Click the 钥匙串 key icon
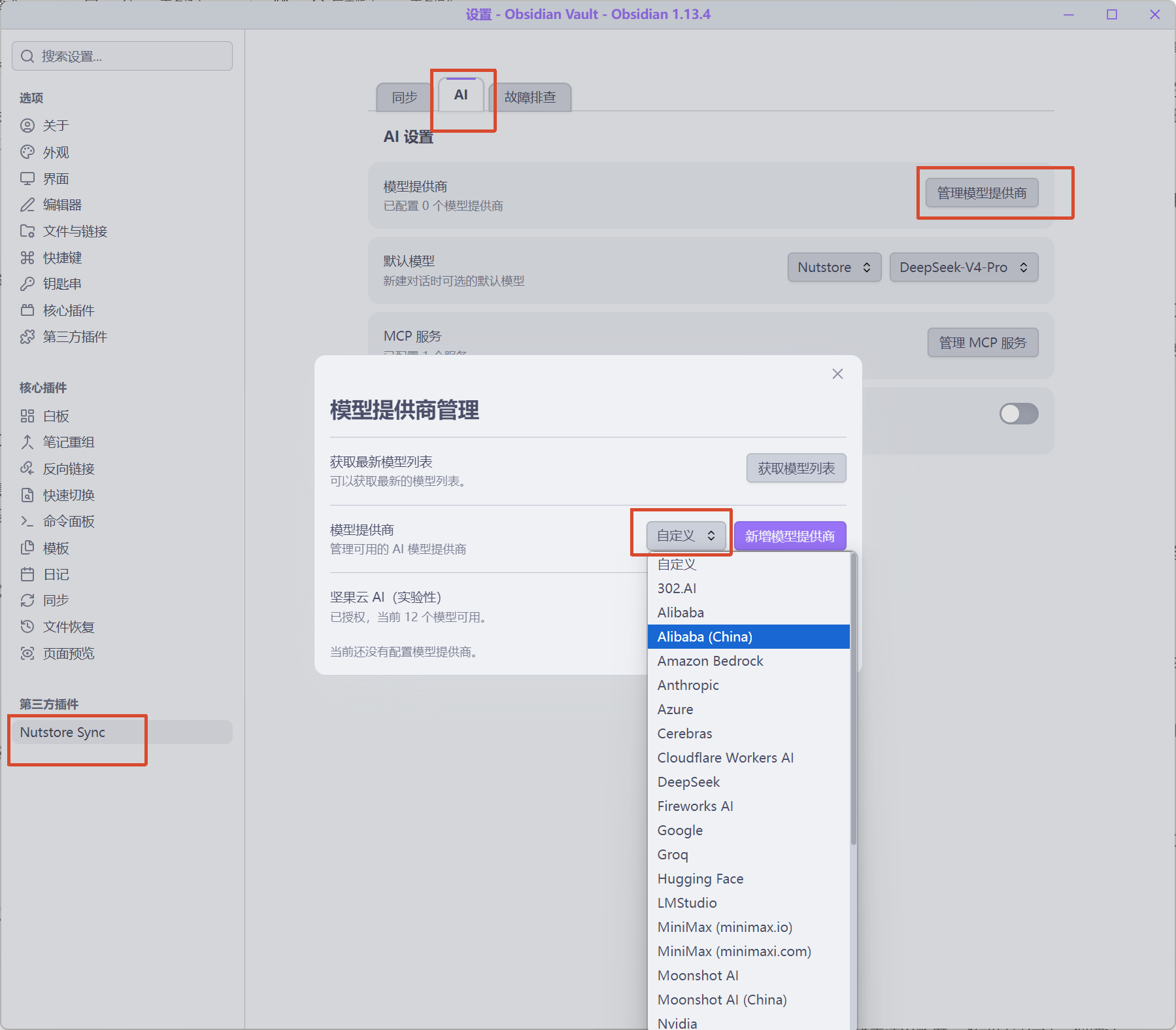The image size is (1176, 1030). tap(27, 284)
